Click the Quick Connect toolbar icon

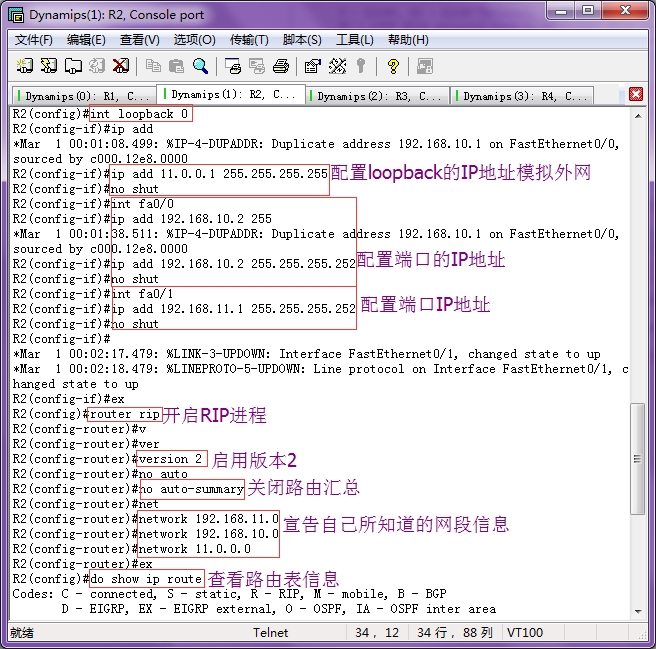point(49,66)
